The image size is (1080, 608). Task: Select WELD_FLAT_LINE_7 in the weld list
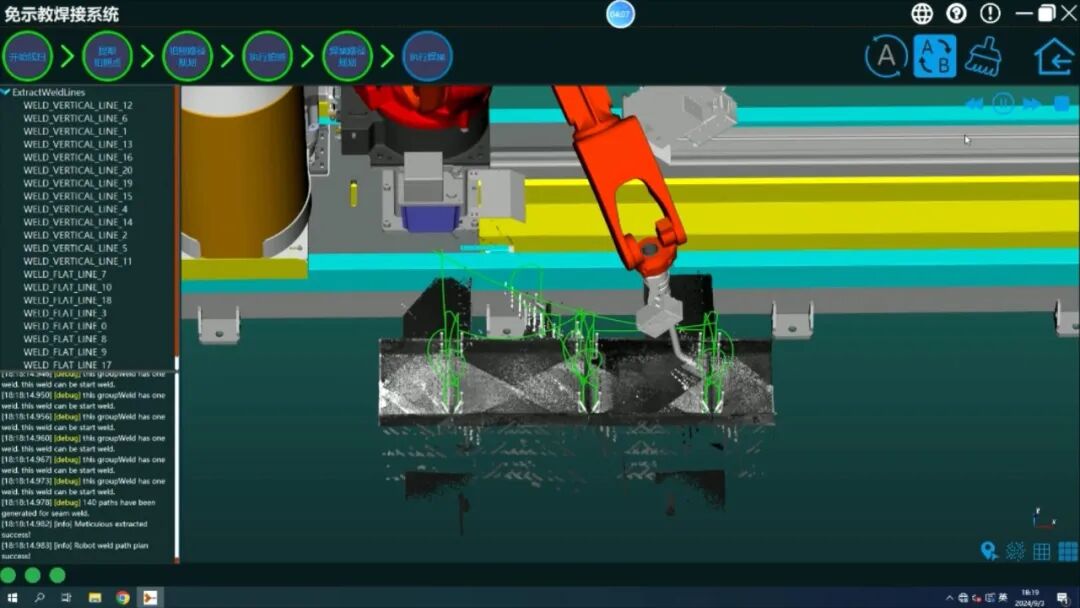(65, 274)
